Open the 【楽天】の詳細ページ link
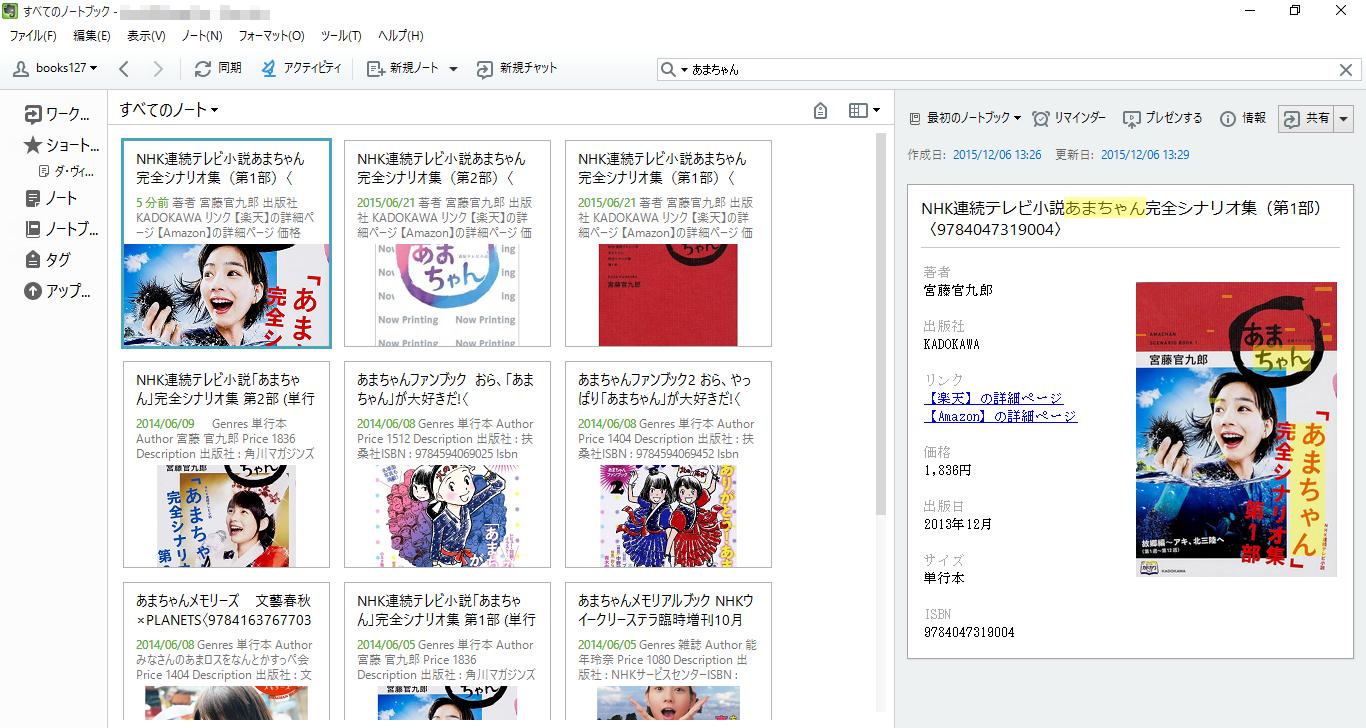 [x=994, y=398]
